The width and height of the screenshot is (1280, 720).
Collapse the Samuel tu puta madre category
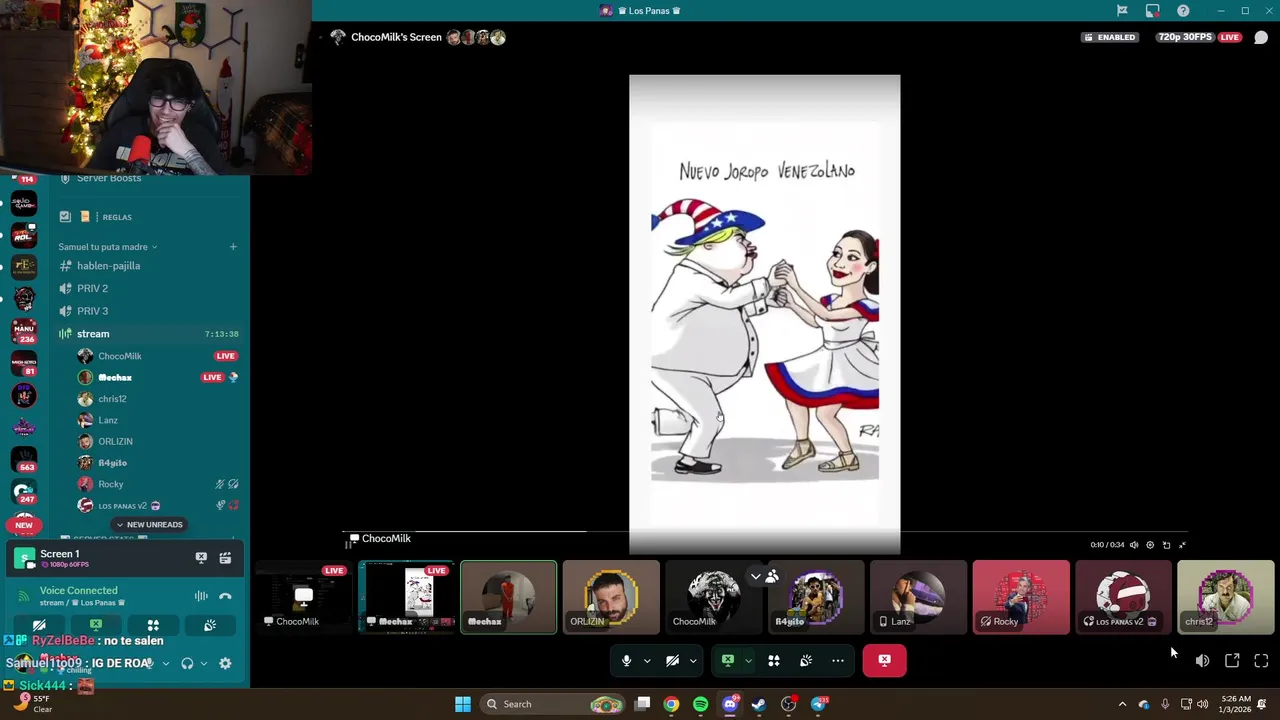click(107, 247)
